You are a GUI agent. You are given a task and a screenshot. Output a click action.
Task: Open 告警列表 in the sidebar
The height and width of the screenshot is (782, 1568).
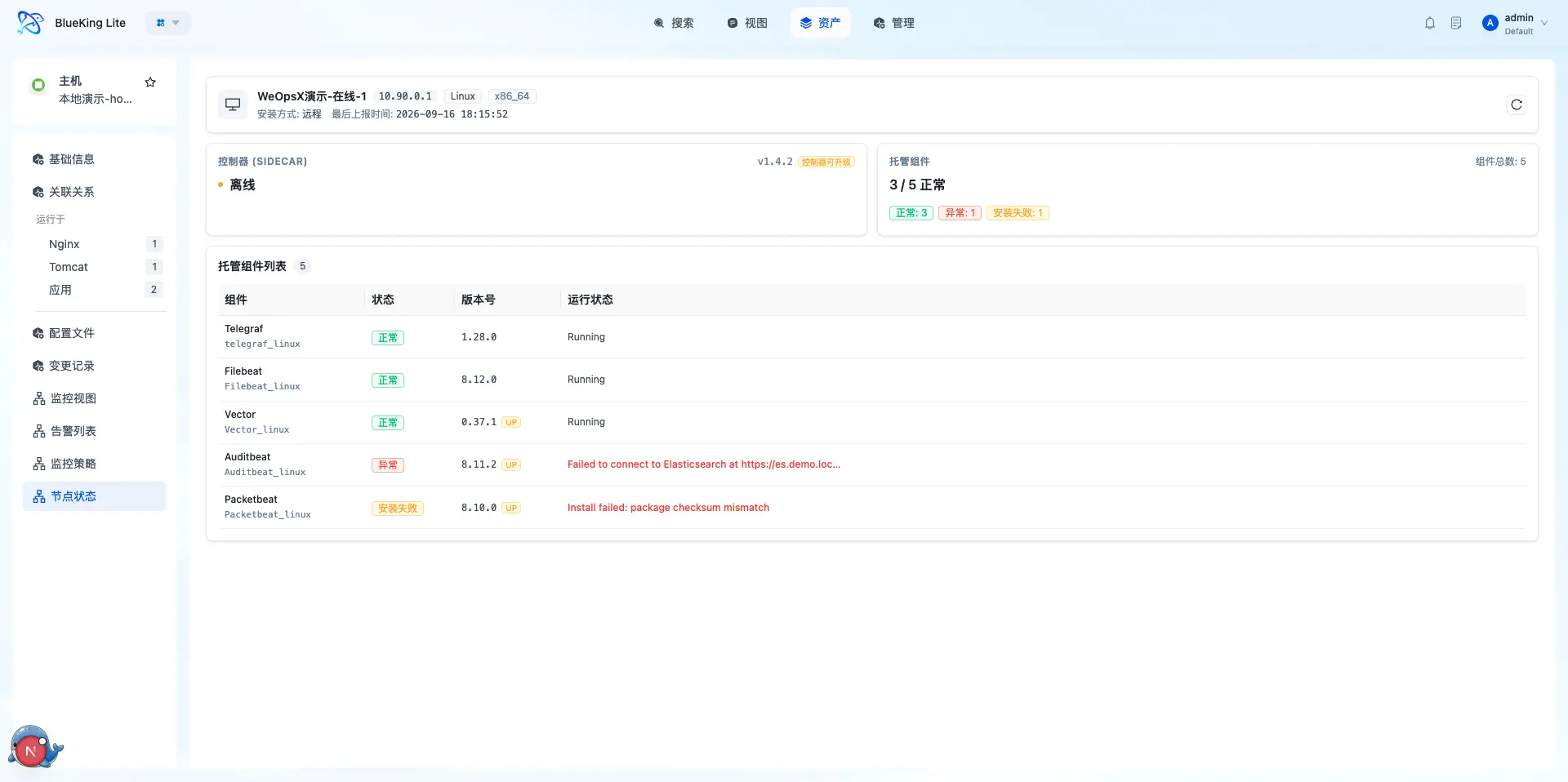pos(95,431)
